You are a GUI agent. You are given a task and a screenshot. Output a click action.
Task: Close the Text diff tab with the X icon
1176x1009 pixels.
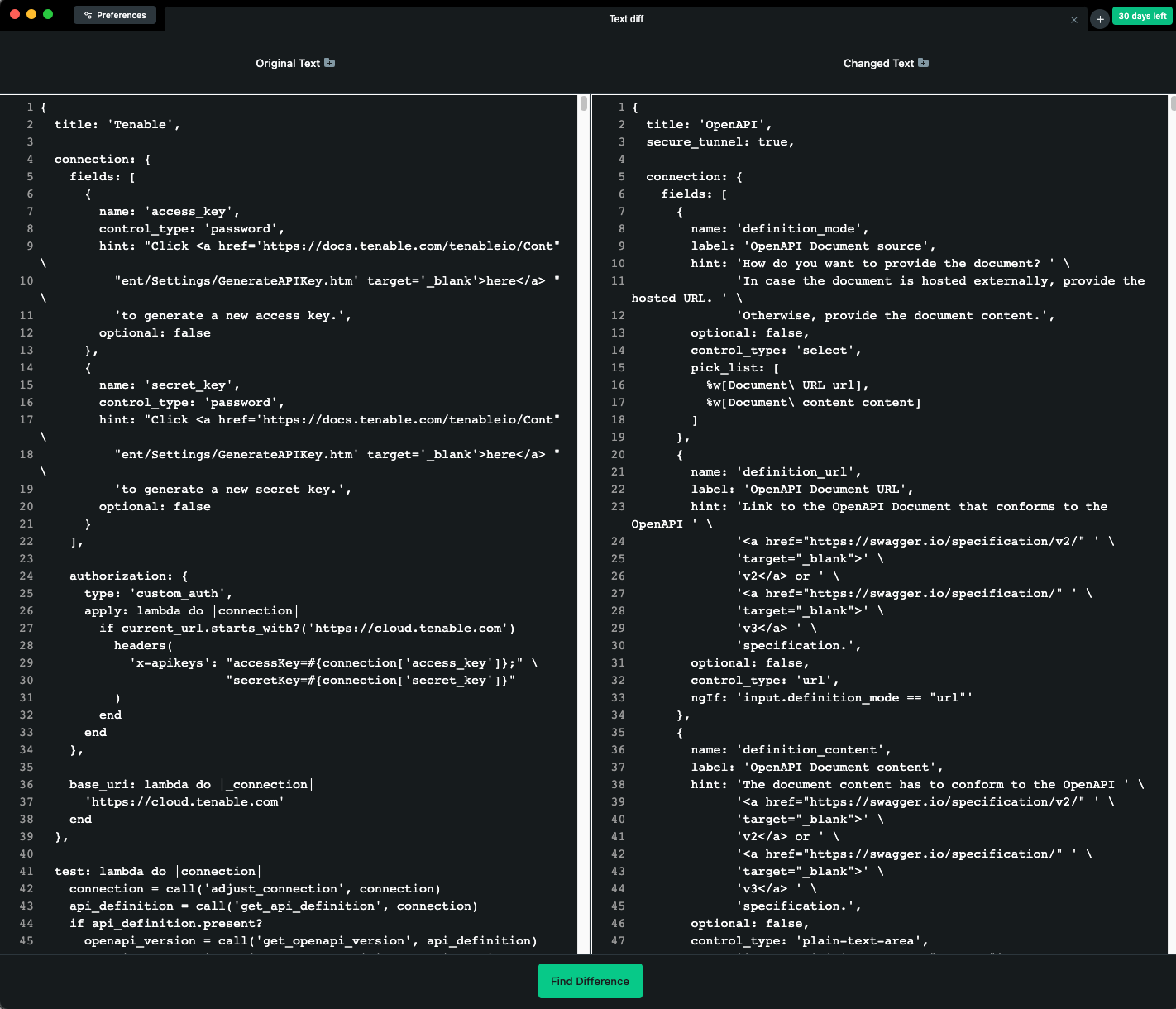click(x=1074, y=18)
